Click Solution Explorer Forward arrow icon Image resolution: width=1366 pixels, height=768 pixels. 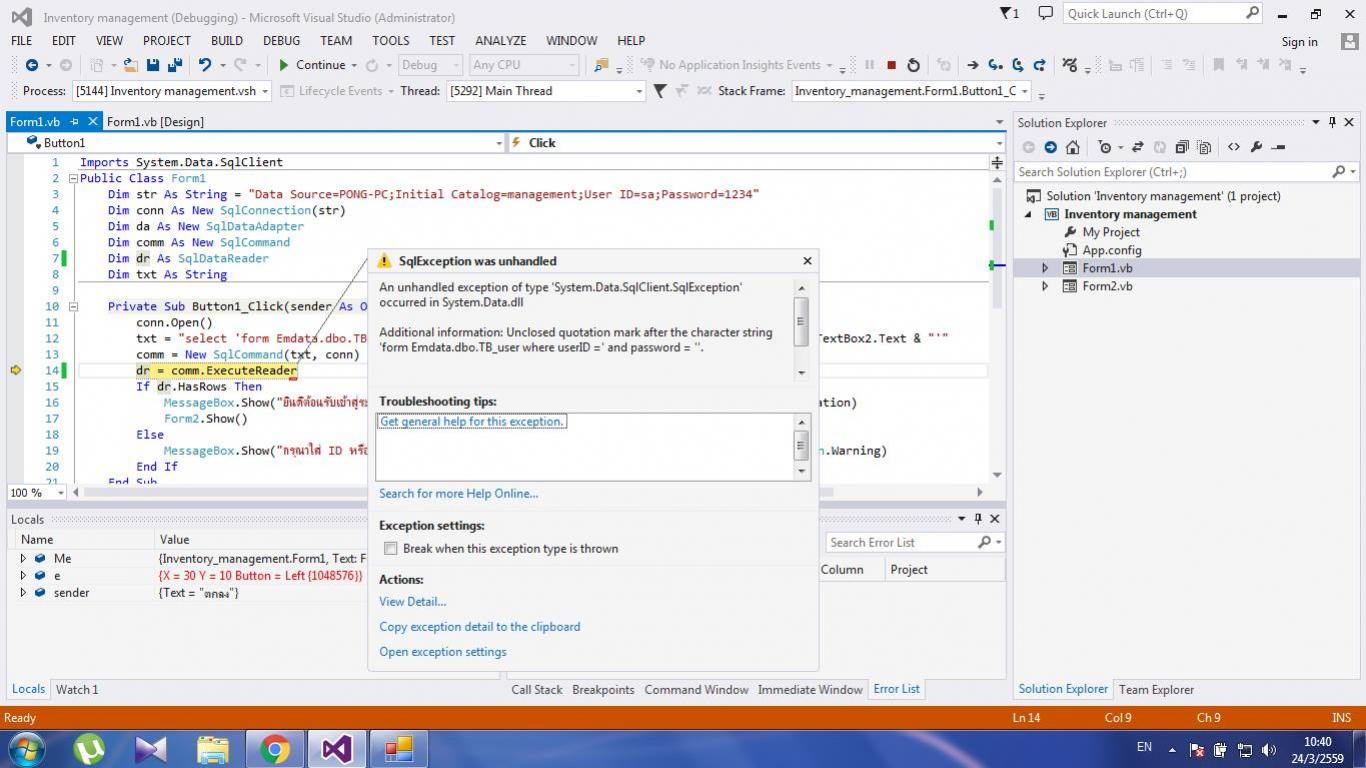pos(1050,147)
